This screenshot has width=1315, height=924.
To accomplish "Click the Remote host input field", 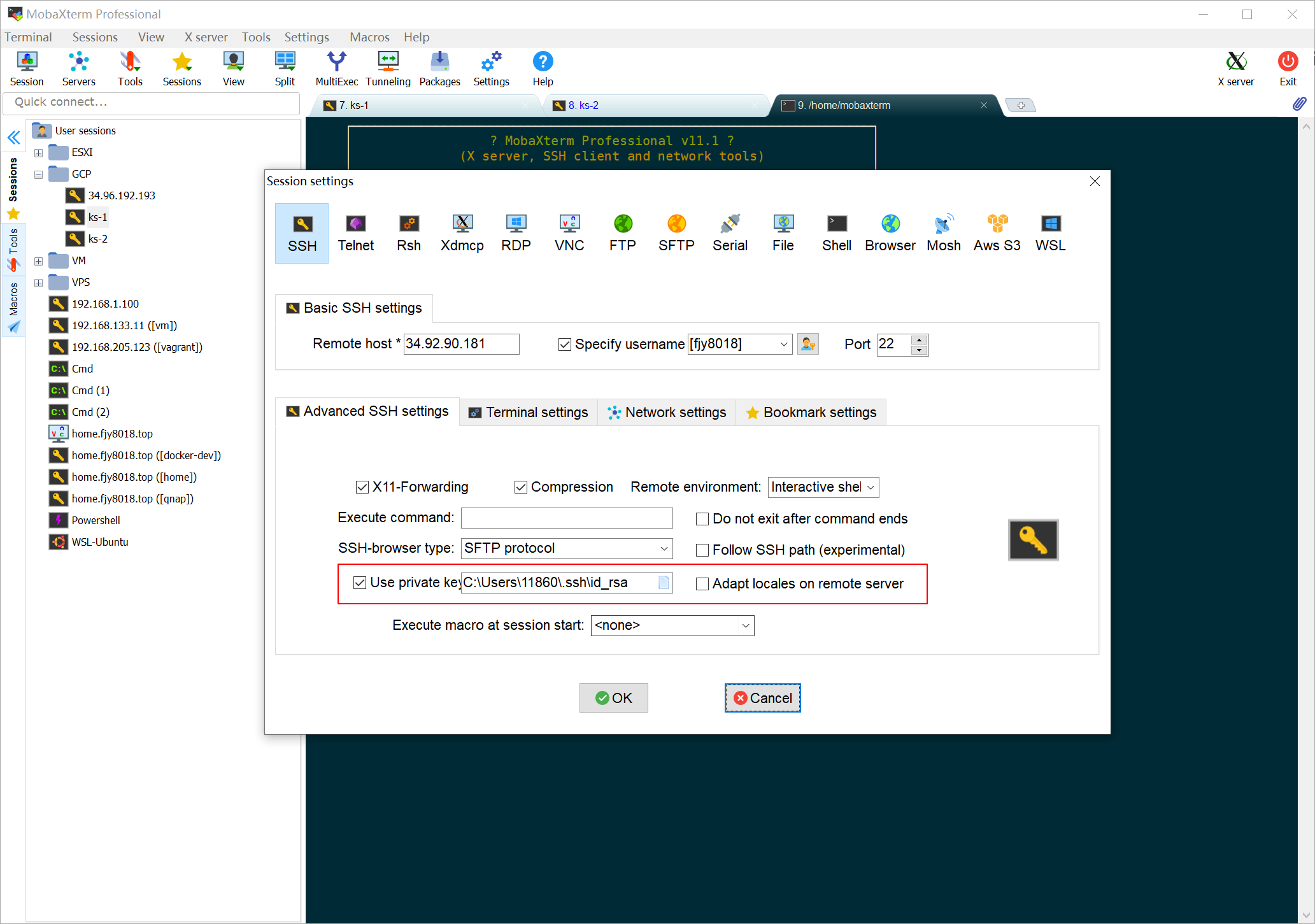I will (x=461, y=345).
